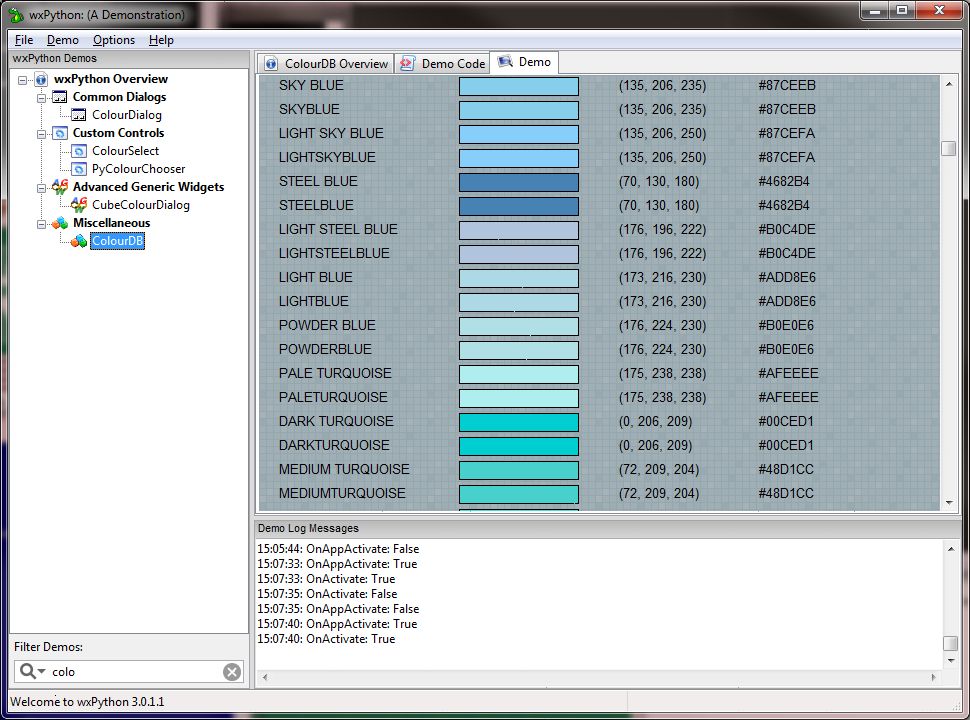Click the colour list scroll down arrow
The image size is (970, 720).
click(x=948, y=503)
